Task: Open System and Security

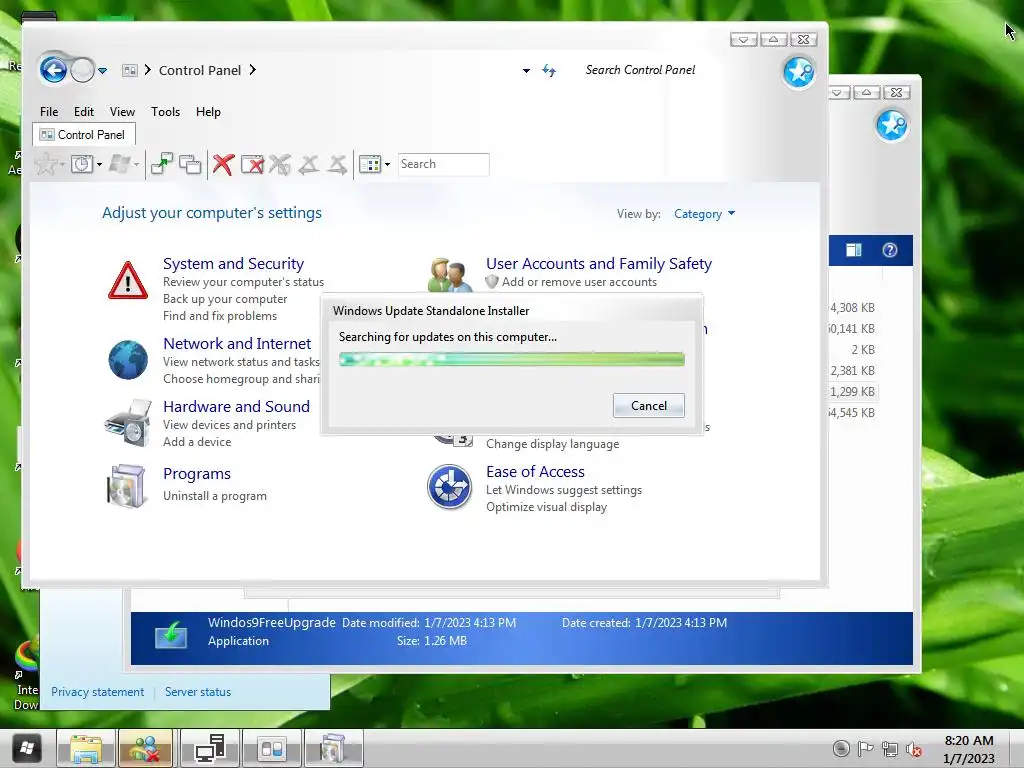Action: (x=233, y=263)
